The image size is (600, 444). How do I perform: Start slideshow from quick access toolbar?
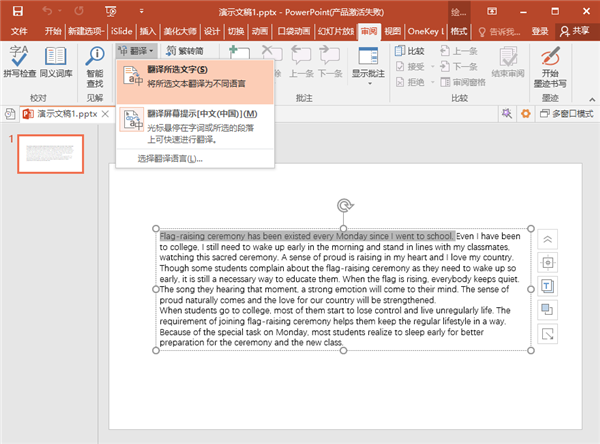[x=111, y=11]
